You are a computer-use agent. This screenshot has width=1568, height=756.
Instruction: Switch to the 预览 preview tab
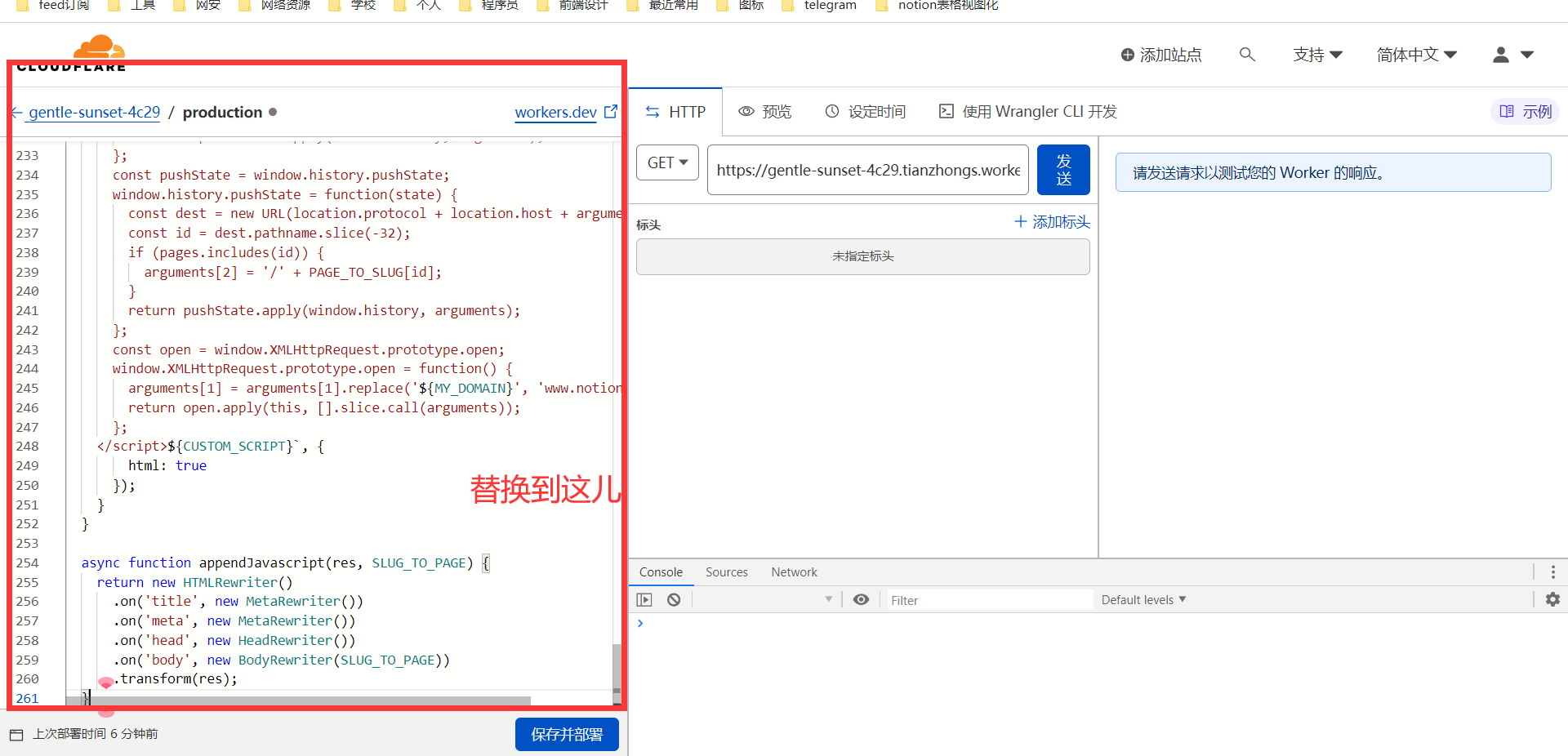click(x=765, y=112)
